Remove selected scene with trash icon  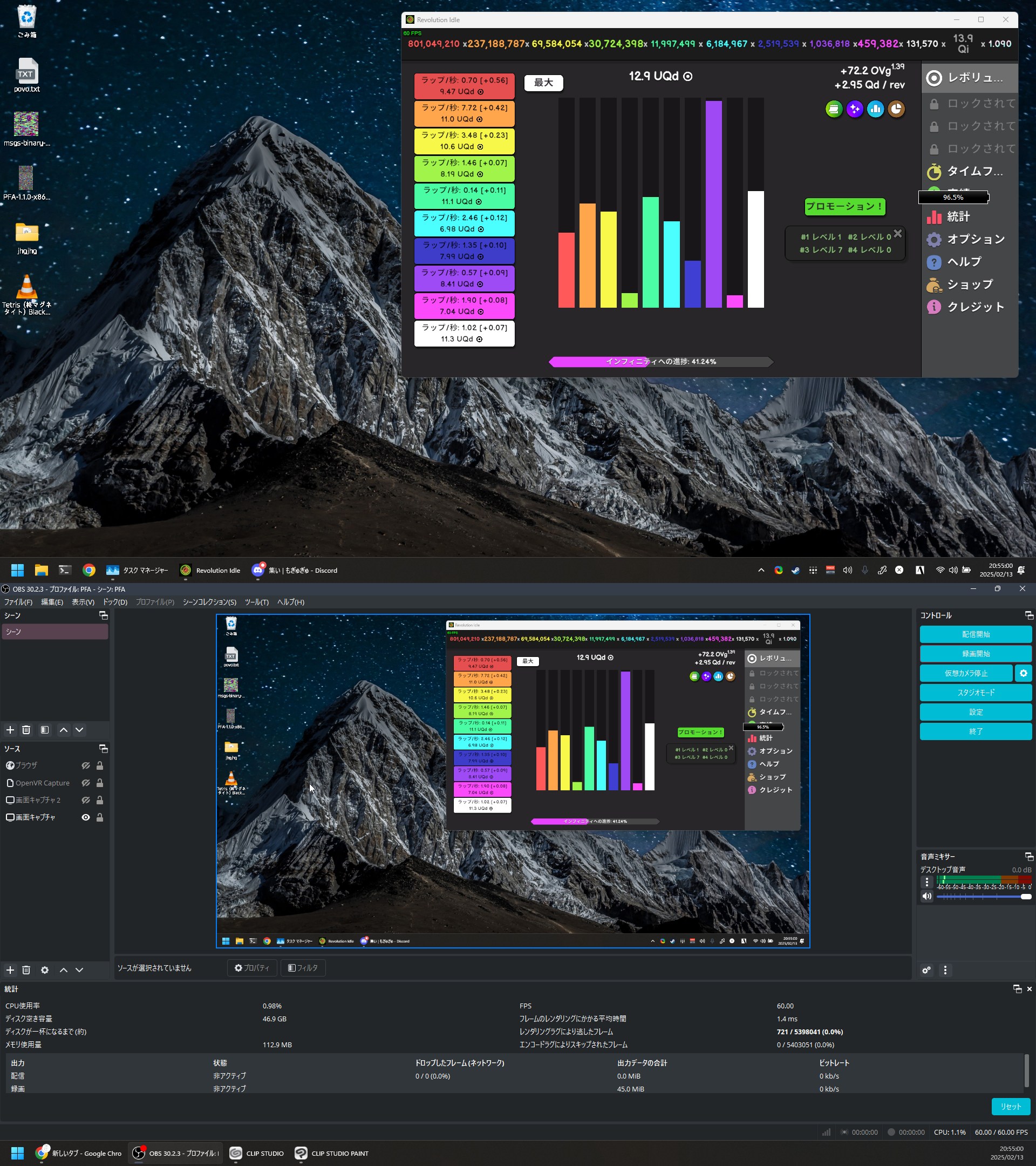click(26, 730)
